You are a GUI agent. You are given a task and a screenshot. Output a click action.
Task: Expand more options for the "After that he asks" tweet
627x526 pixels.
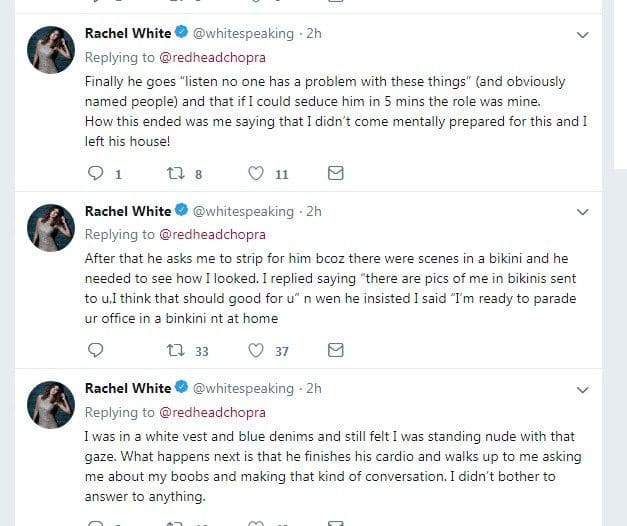pyautogui.click(x=585, y=212)
